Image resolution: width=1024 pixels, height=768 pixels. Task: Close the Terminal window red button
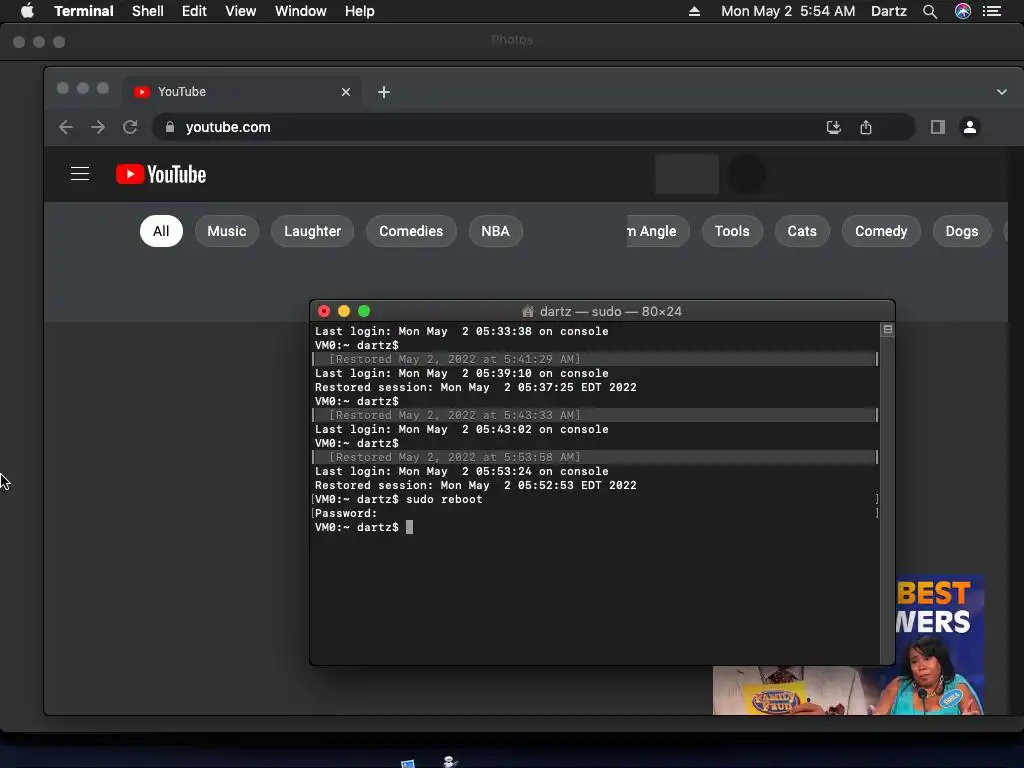[324, 312]
